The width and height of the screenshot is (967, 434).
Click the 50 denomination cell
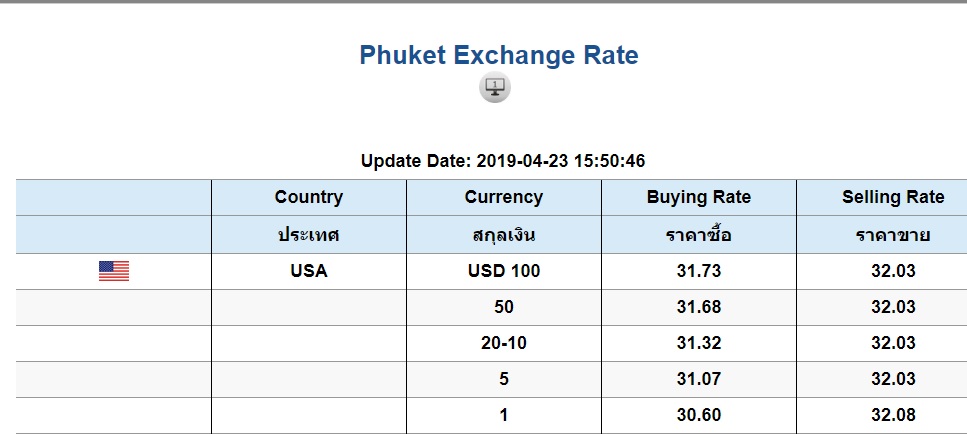(x=503, y=307)
